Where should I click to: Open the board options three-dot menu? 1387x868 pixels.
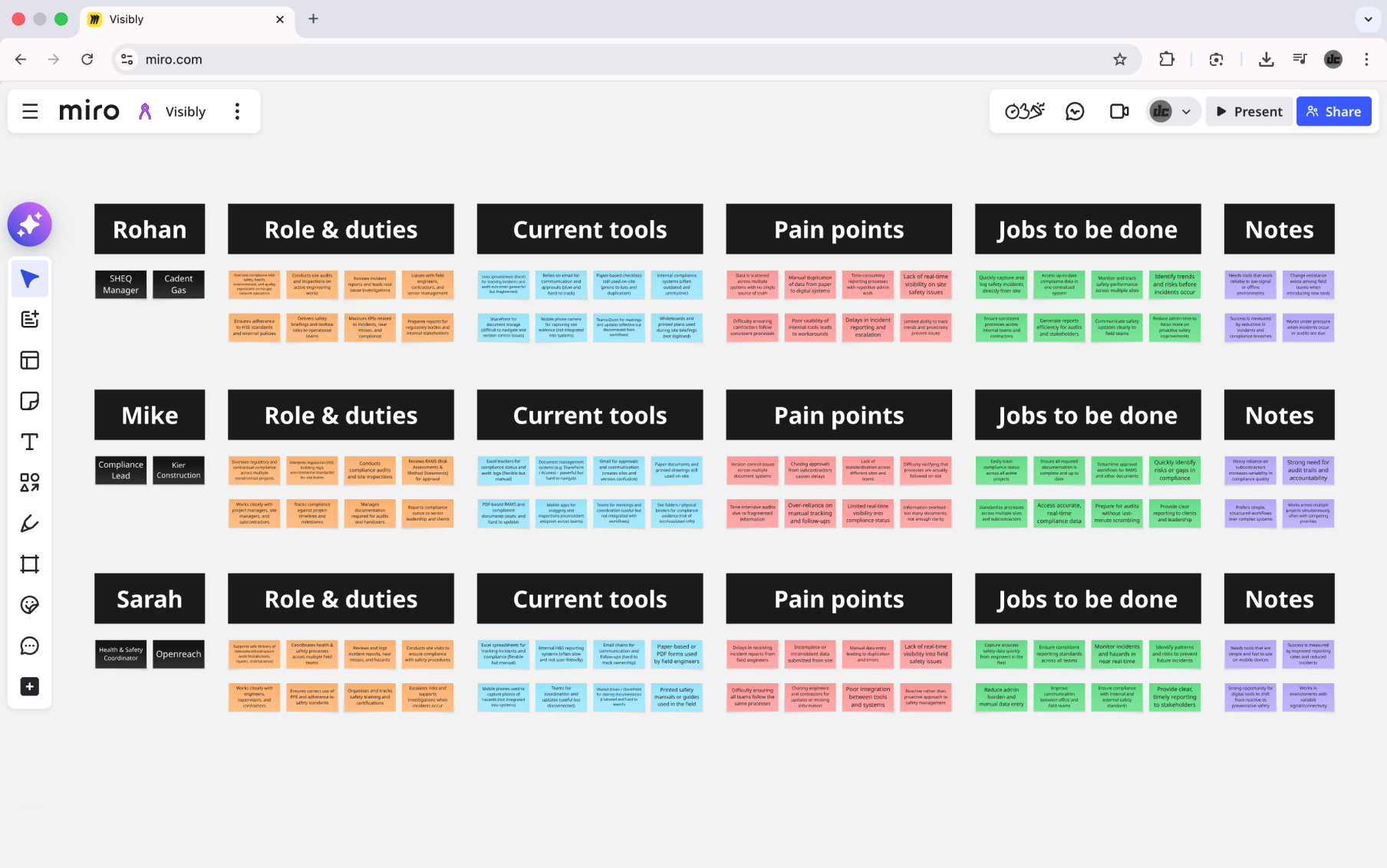pyautogui.click(x=237, y=112)
